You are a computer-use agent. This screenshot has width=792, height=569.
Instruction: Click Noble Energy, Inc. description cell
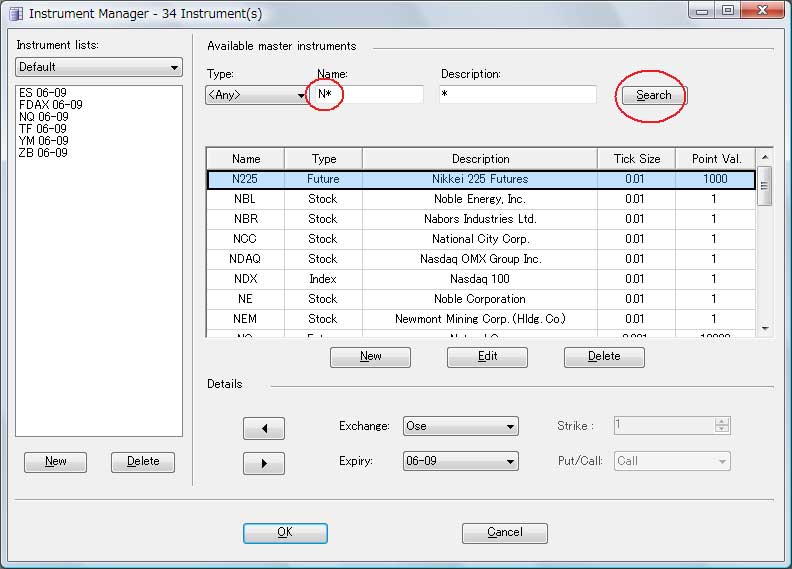[x=480, y=199]
